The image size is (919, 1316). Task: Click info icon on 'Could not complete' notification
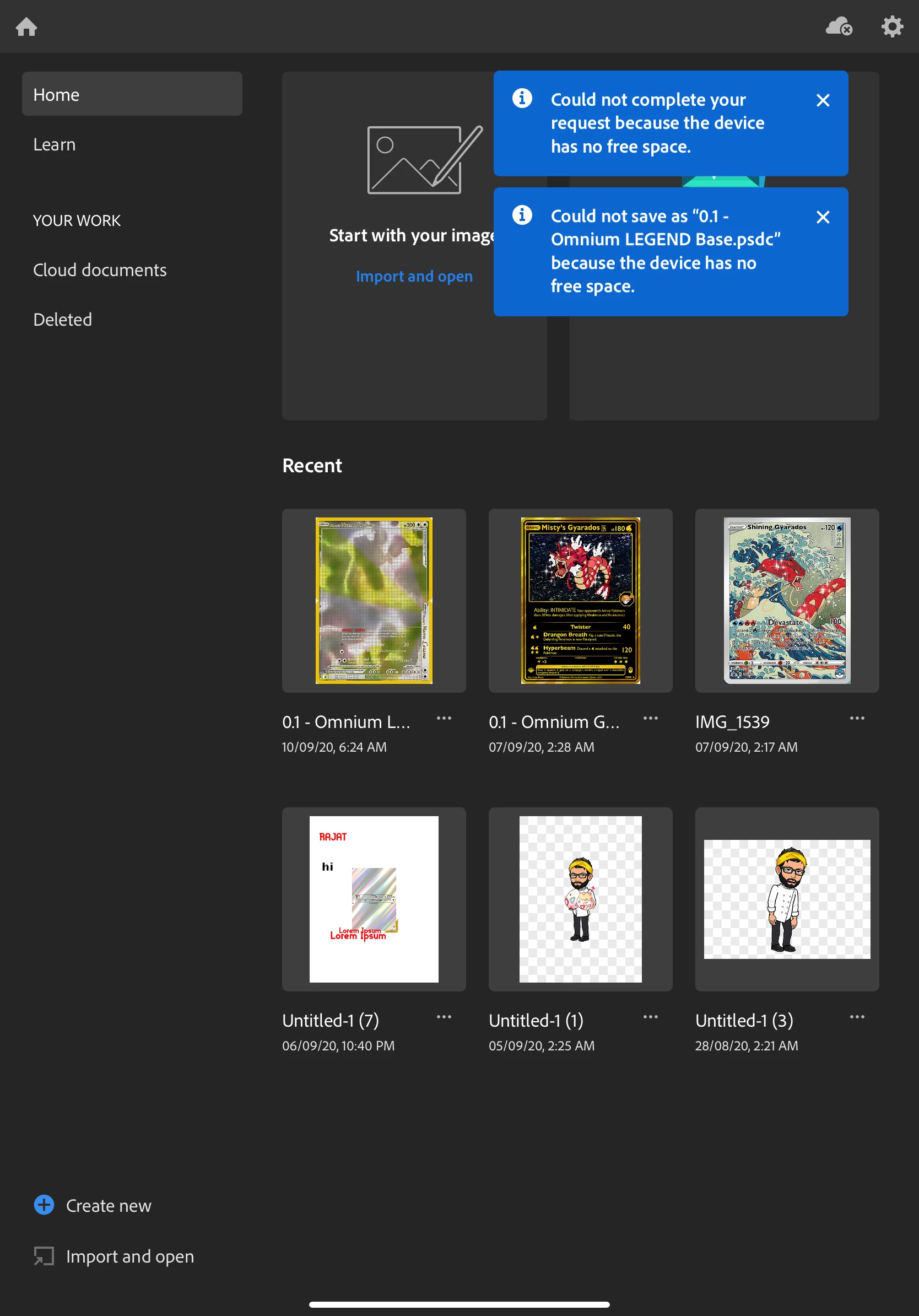click(522, 98)
